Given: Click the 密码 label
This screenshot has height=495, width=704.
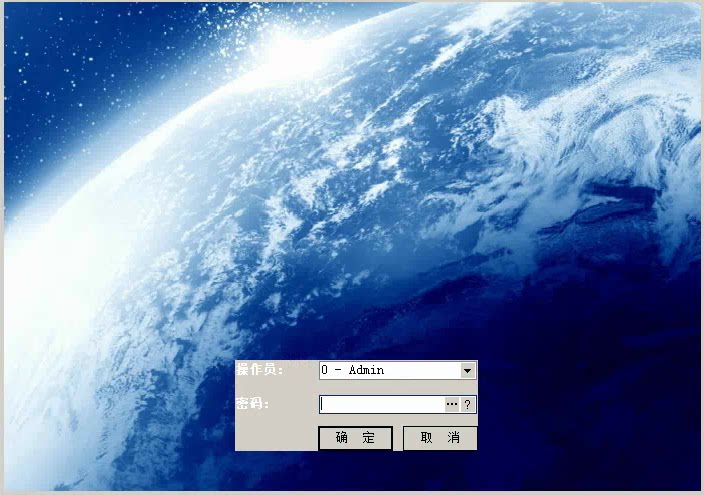Looking at the screenshot, I should tap(252, 403).
